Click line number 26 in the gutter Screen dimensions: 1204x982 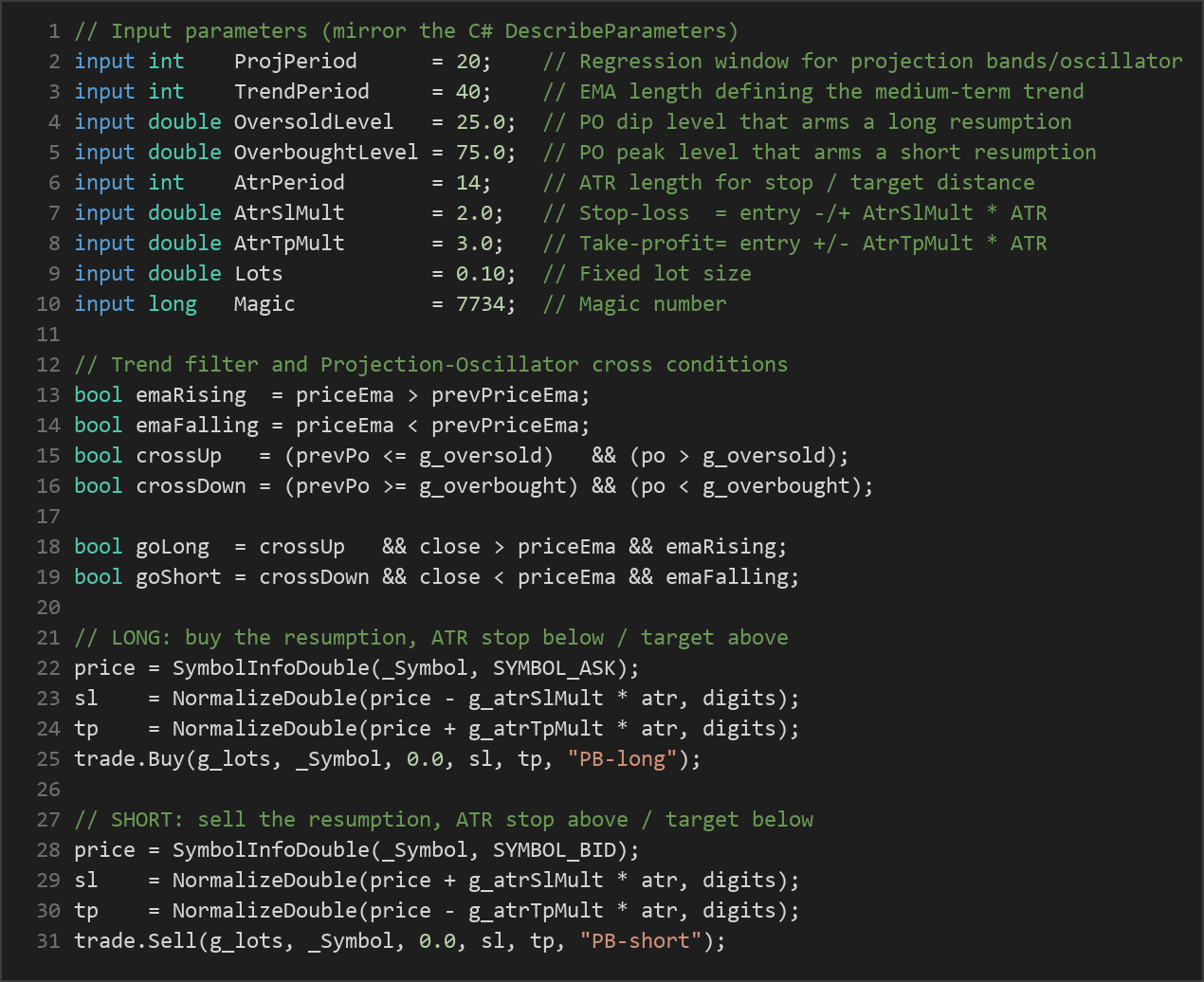[48, 790]
